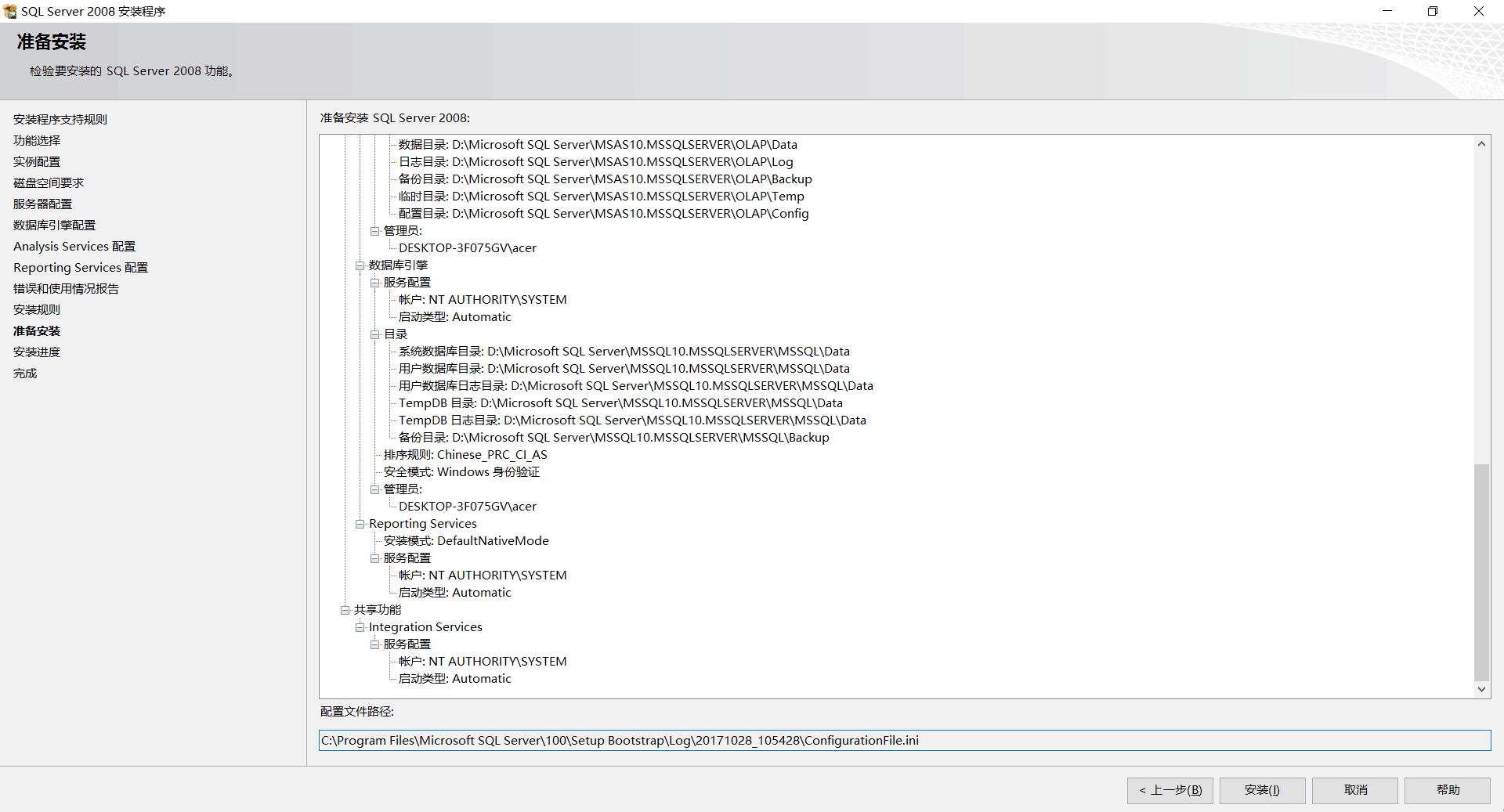The width and height of the screenshot is (1504, 812).
Task: Collapse 服务配置 under Reporting Services
Action: click(x=375, y=558)
